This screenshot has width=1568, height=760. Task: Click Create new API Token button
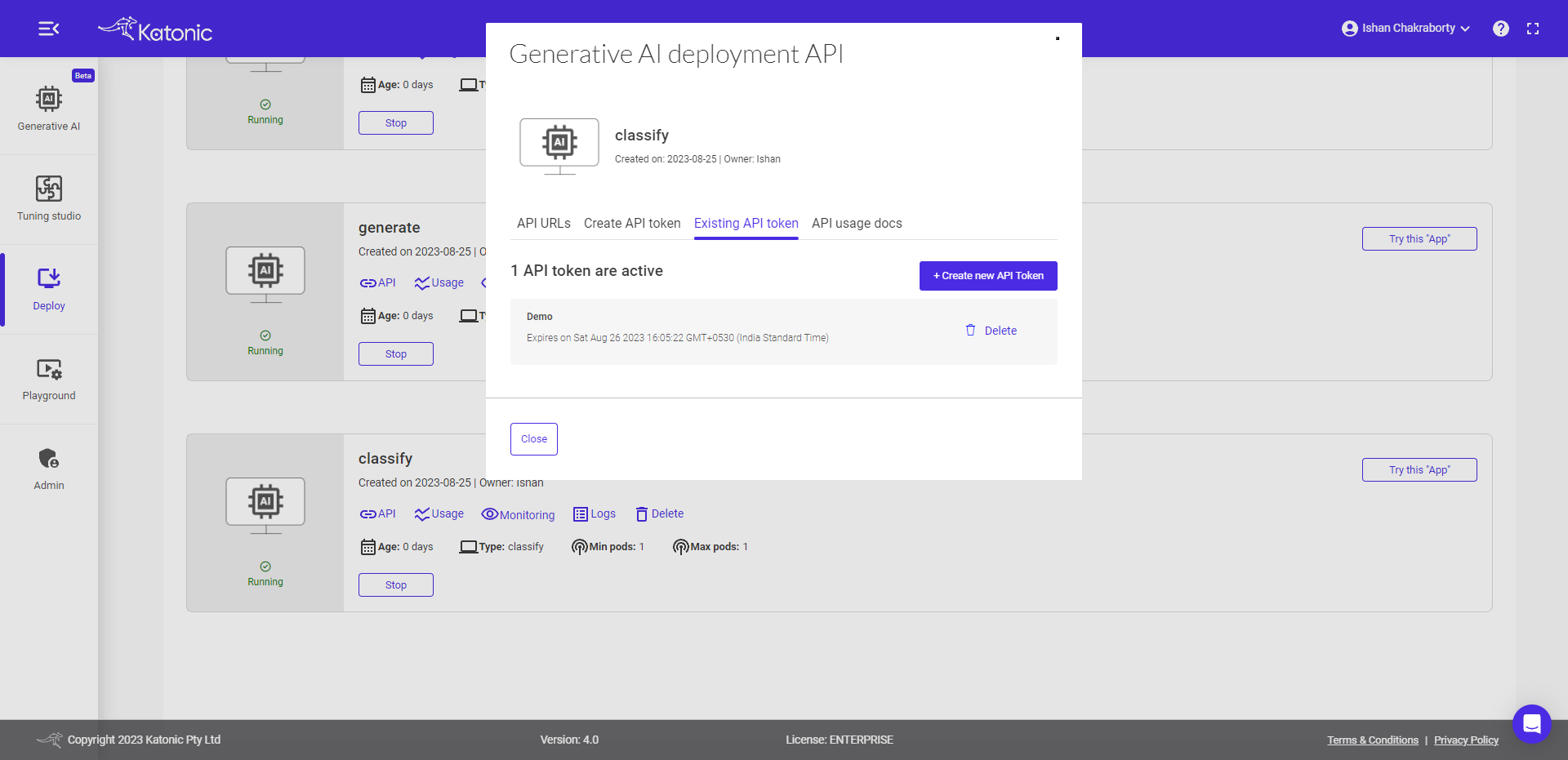[988, 276]
